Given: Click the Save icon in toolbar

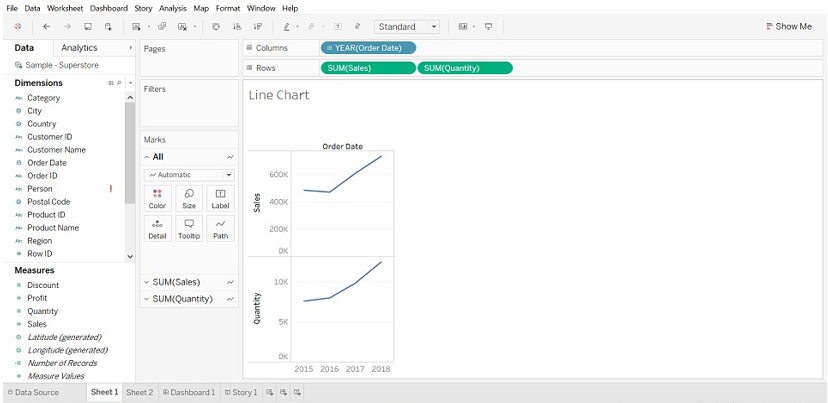Looking at the screenshot, I should click(88, 26).
